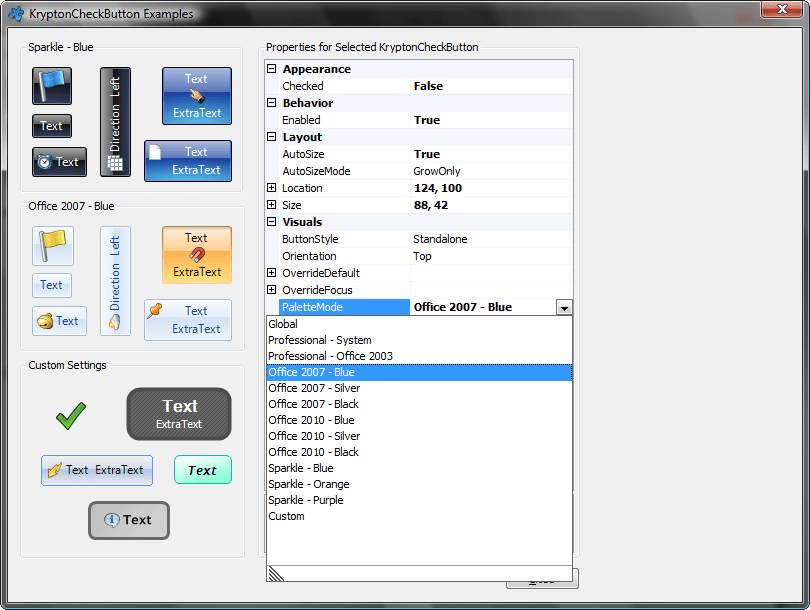Viewport: 810px width, 610px height.
Task: Click the Enabled property True value
Action: [x=427, y=120]
